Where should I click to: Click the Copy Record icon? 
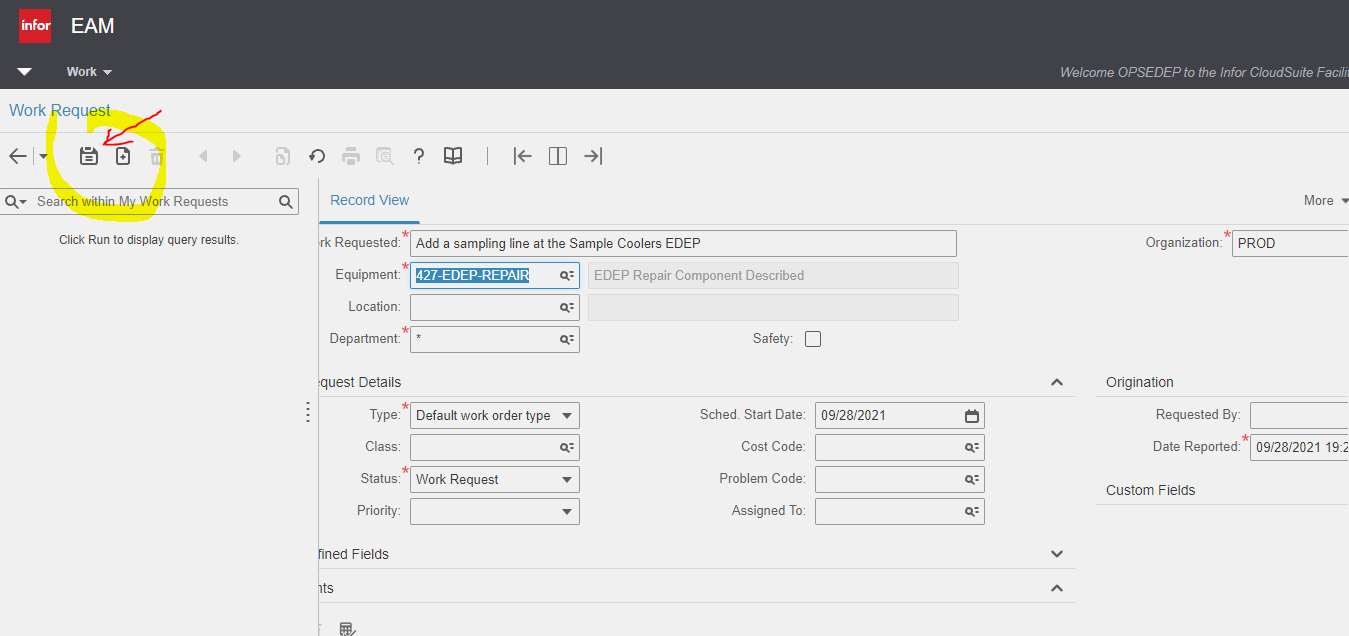click(x=283, y=156)
